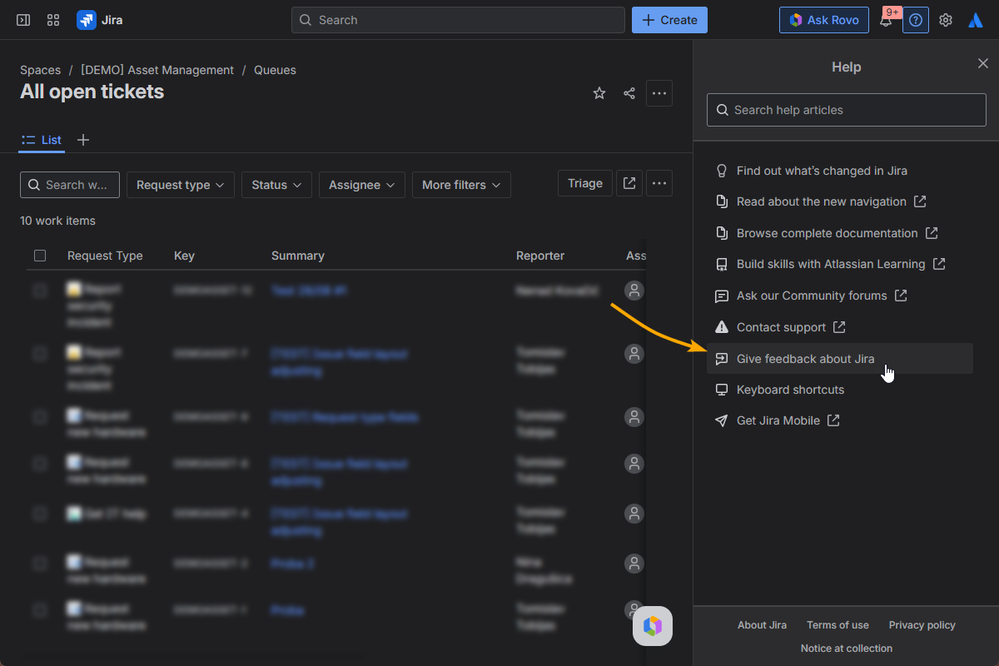Click the chat icon beside Community forums
Screen dimensions: 999x666
(x=722, y=296)
